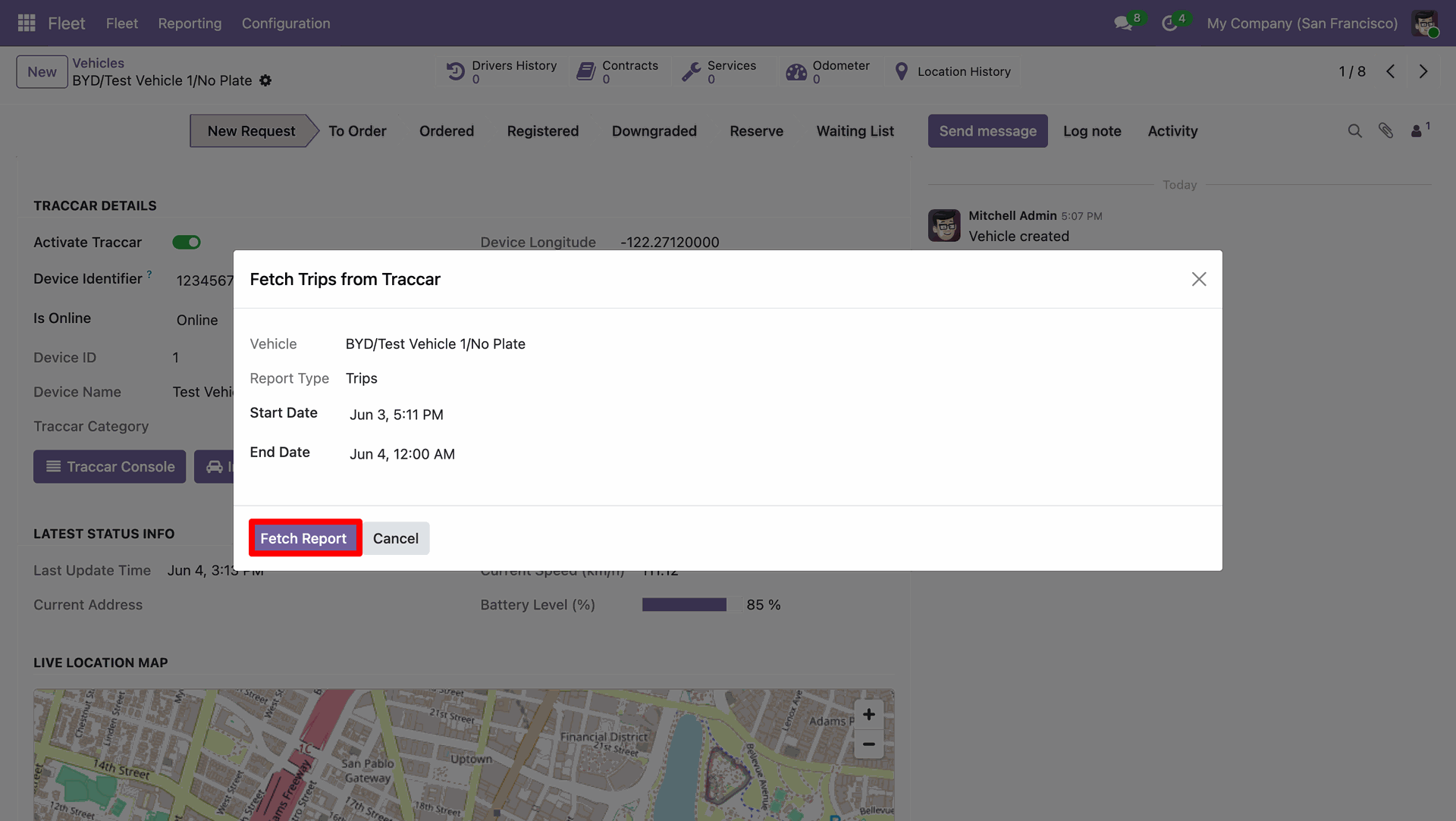Edit the Start Date field
Screen dimensions: 1456x821
click(397, 415)
